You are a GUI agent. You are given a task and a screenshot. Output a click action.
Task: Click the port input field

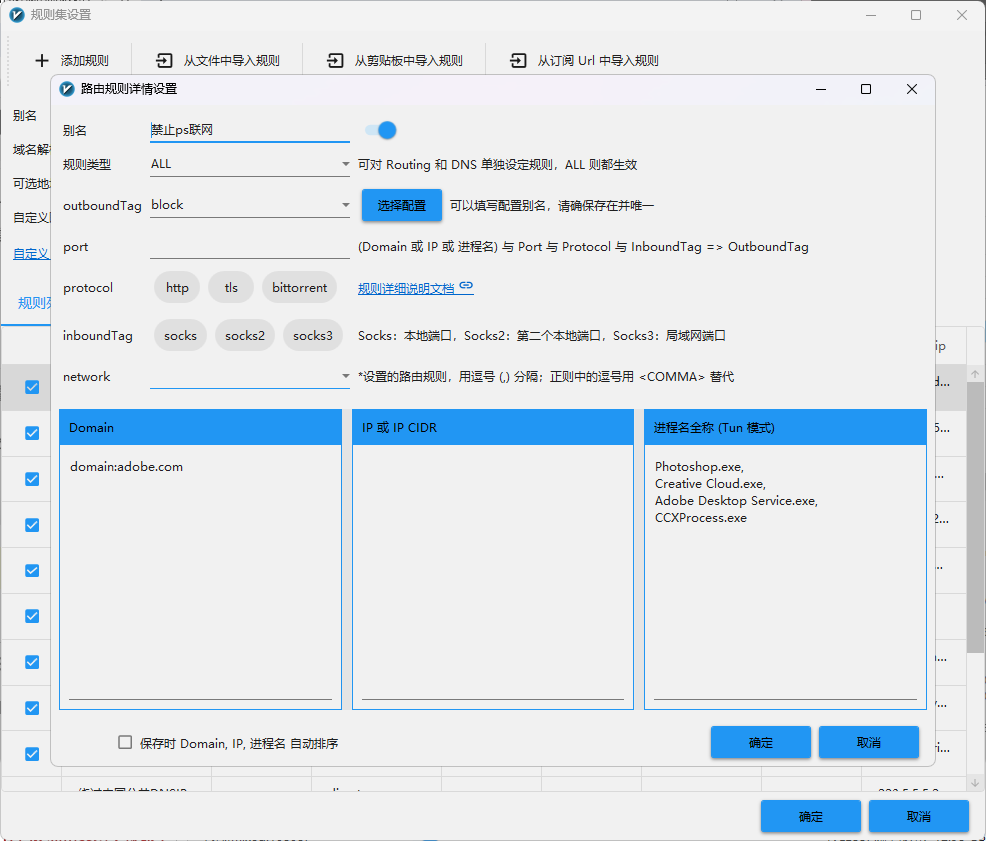[x=250, y=247]
